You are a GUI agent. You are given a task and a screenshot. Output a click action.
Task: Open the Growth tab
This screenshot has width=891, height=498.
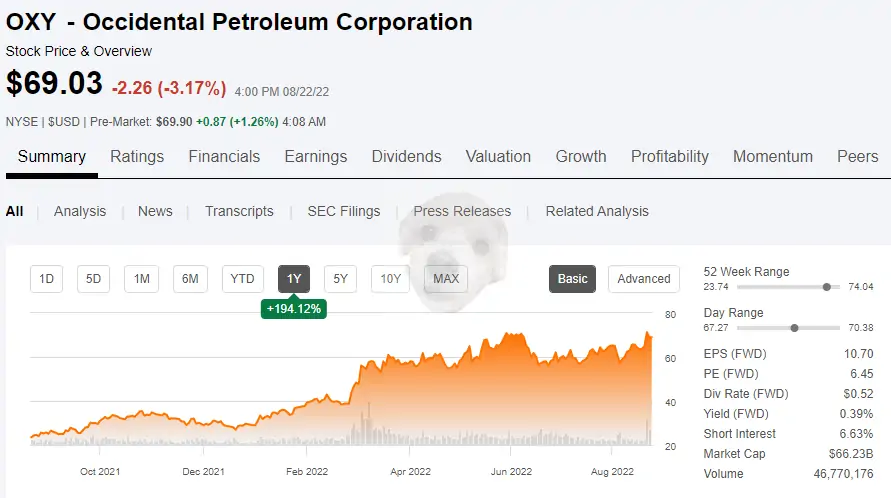pos(581,156)
